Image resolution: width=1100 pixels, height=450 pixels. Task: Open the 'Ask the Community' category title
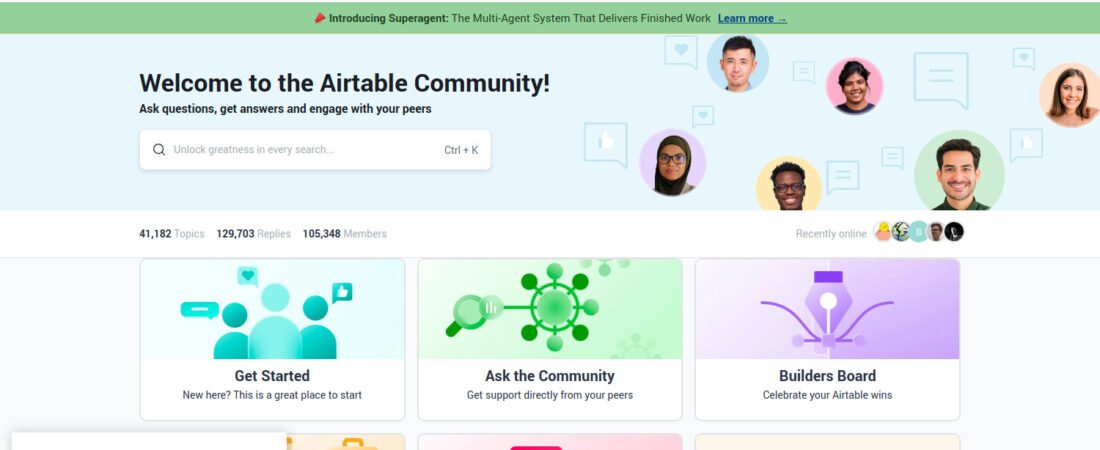coord(550,376)
